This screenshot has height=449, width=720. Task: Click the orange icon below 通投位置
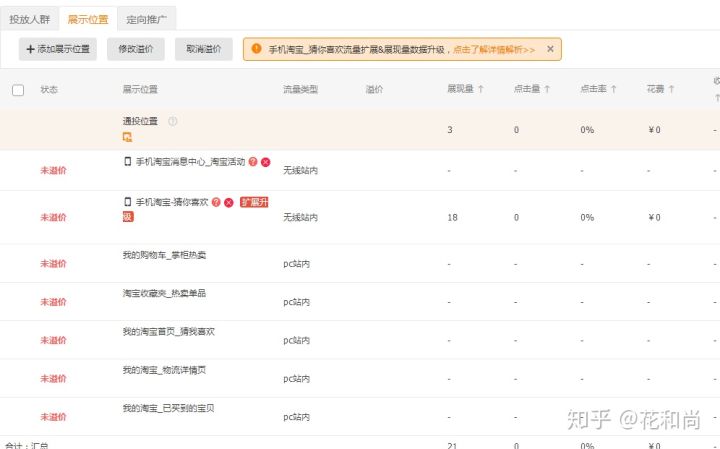(x=128, y=137)
